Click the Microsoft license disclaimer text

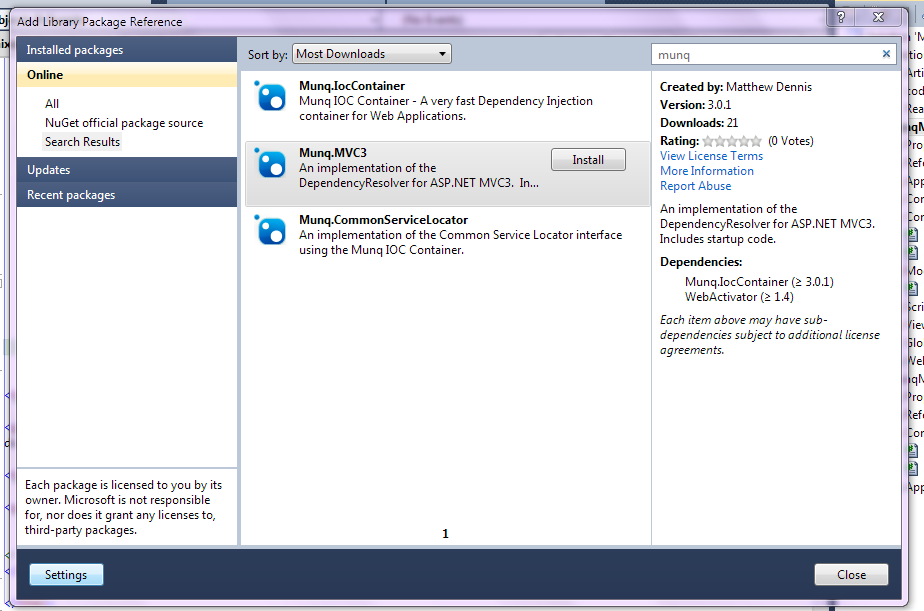point(123,507)
